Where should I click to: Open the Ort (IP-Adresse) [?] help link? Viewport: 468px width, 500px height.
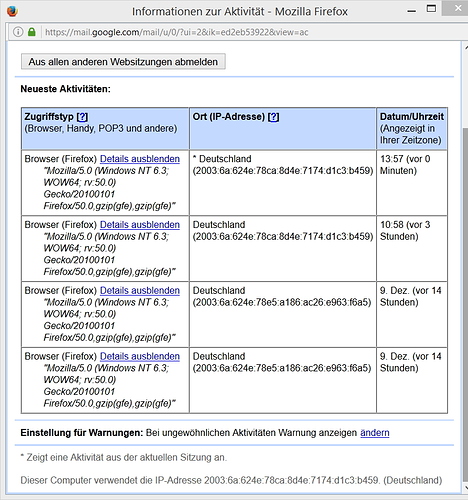[x=274, y=117]
